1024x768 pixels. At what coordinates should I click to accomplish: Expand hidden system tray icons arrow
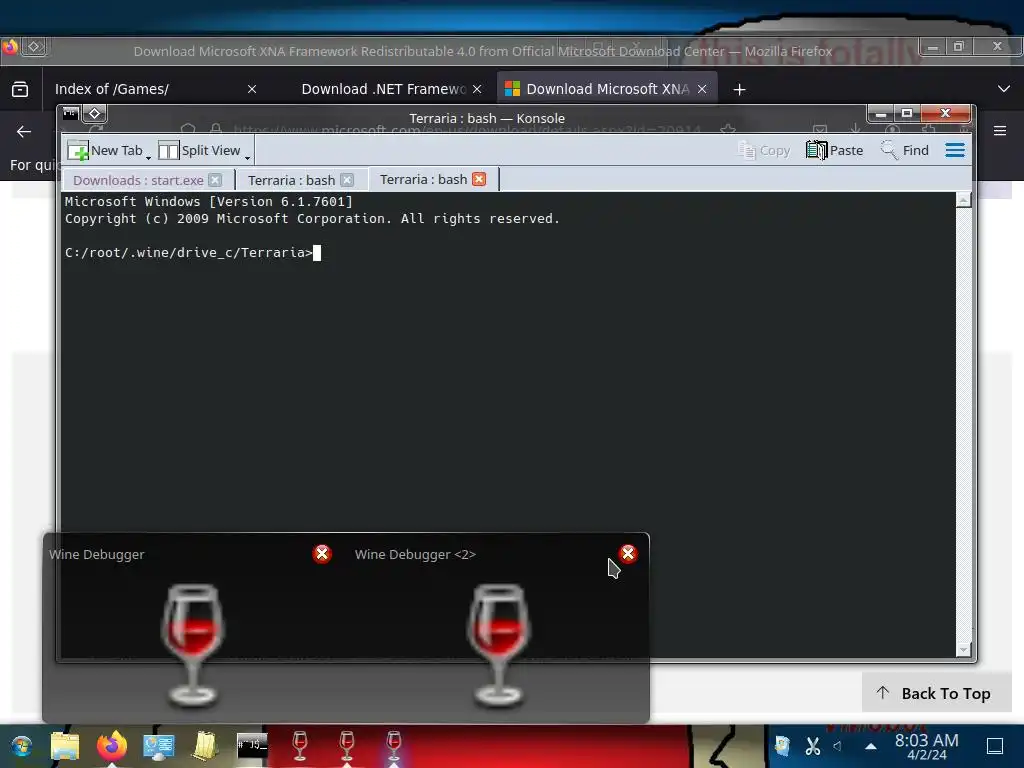coord(871,746)
